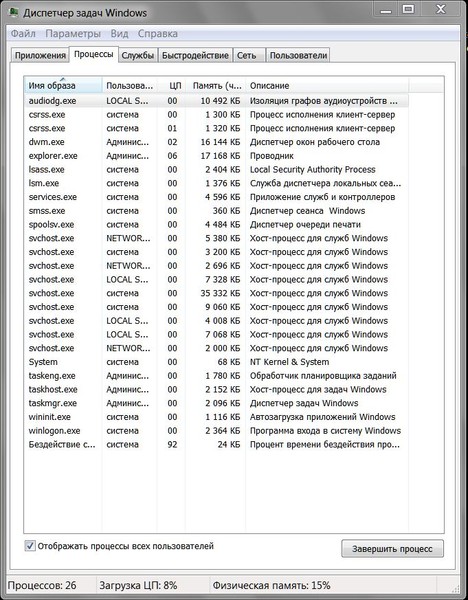Screen dimensions: 468x600
Task: Select the smss.exe process
Action: point(216,211)
